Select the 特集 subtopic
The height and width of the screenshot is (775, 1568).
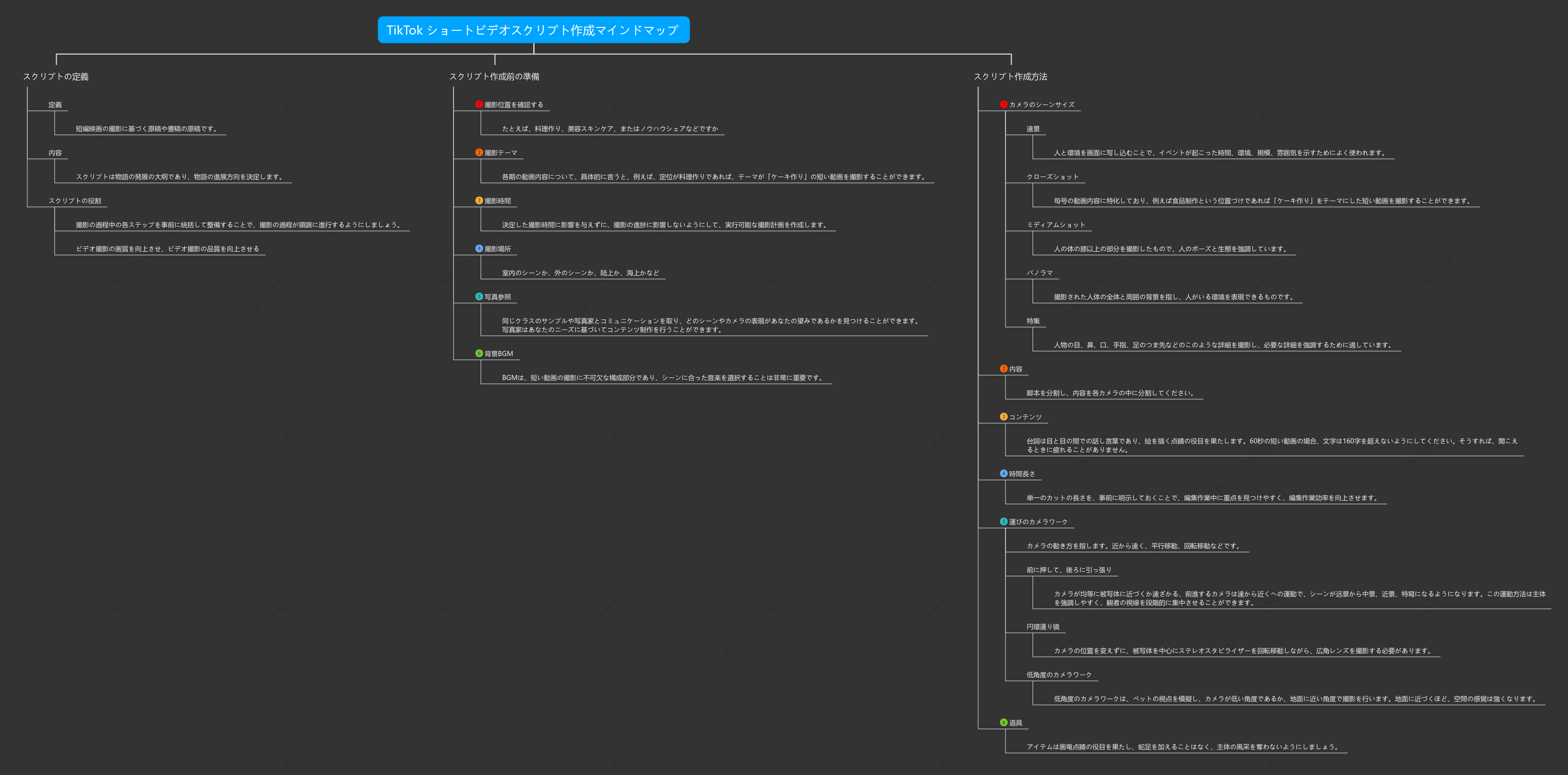click(1033, 321)
